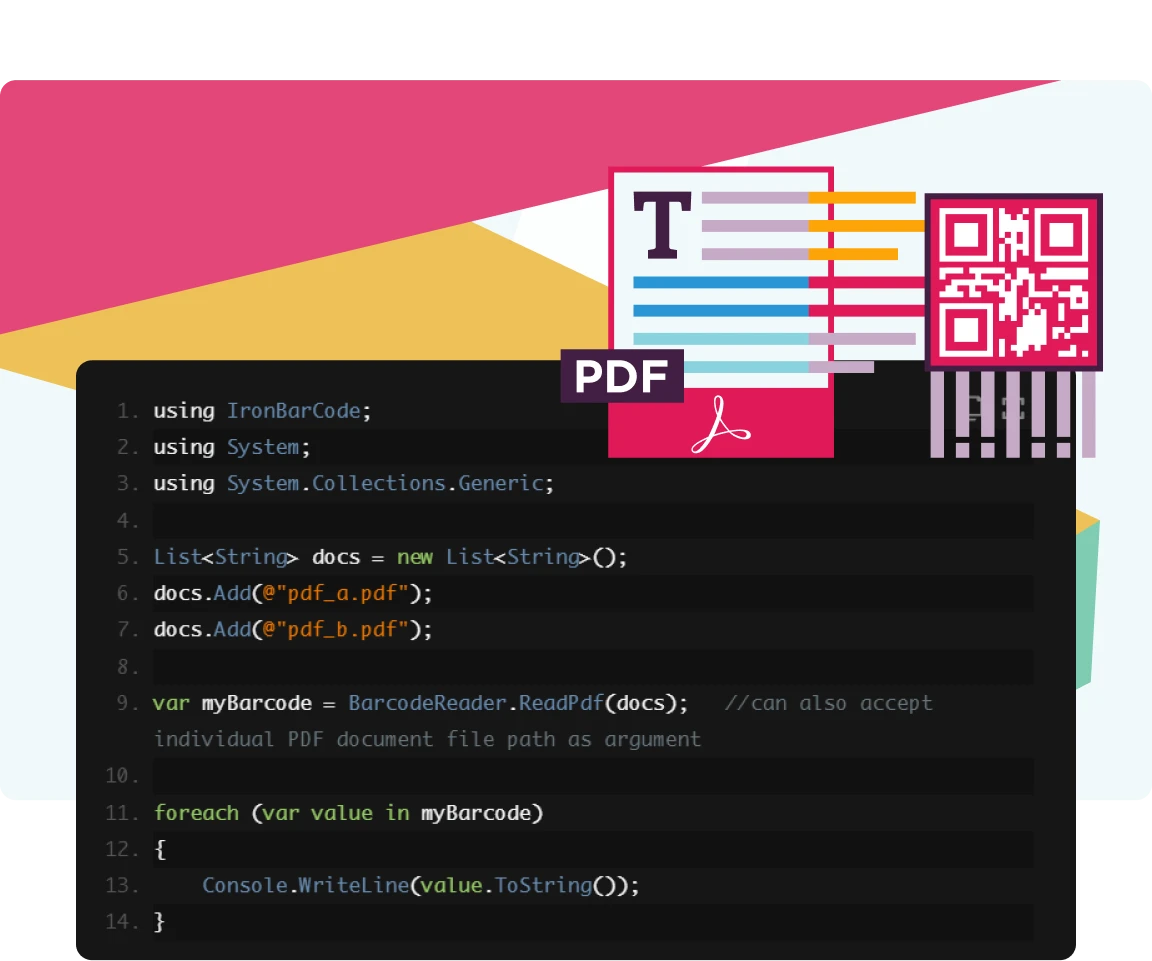Click line number 4 in the gutter

tap(127, 520)
